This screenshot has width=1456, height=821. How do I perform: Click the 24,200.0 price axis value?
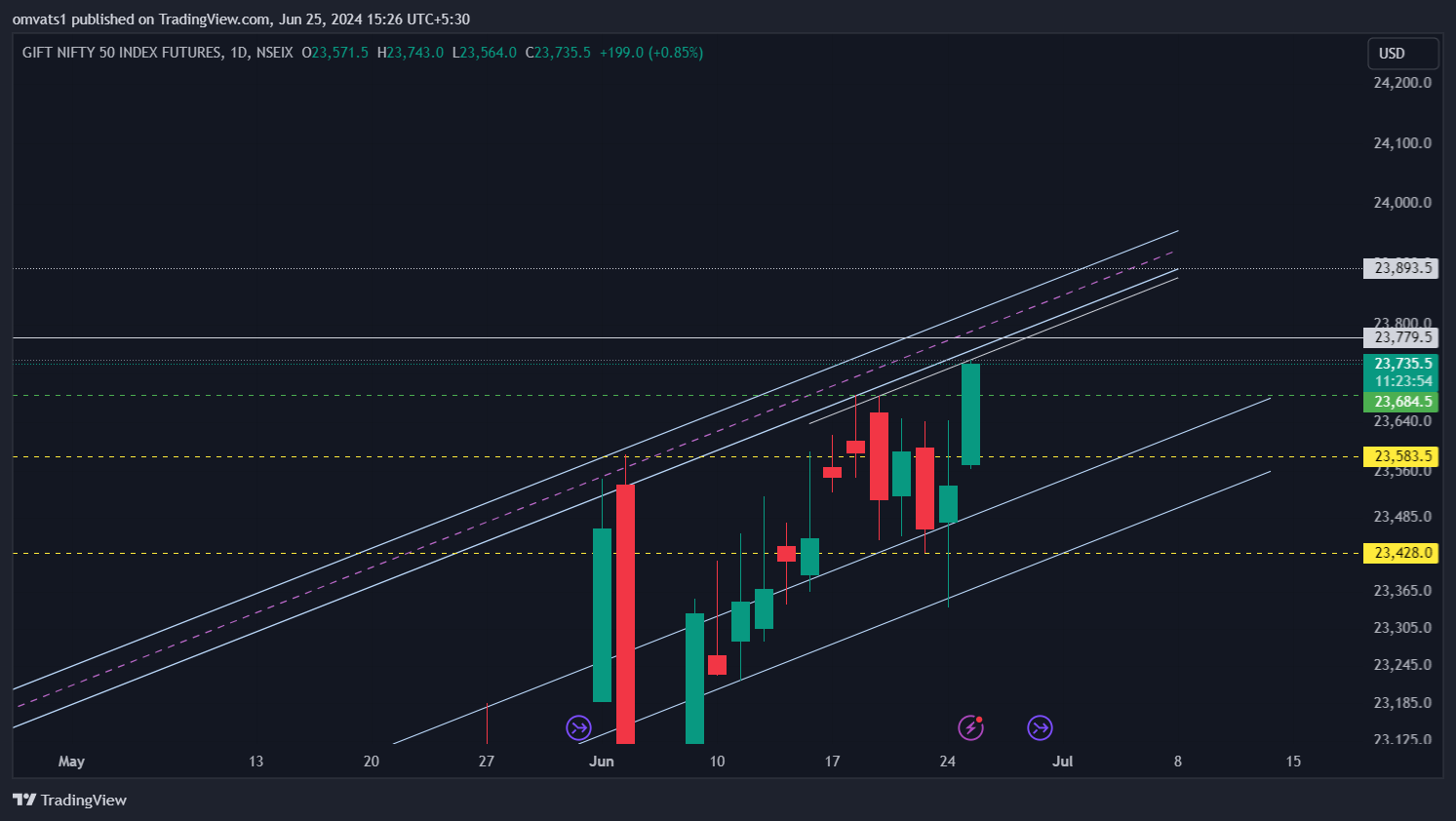pos(1402,83)
